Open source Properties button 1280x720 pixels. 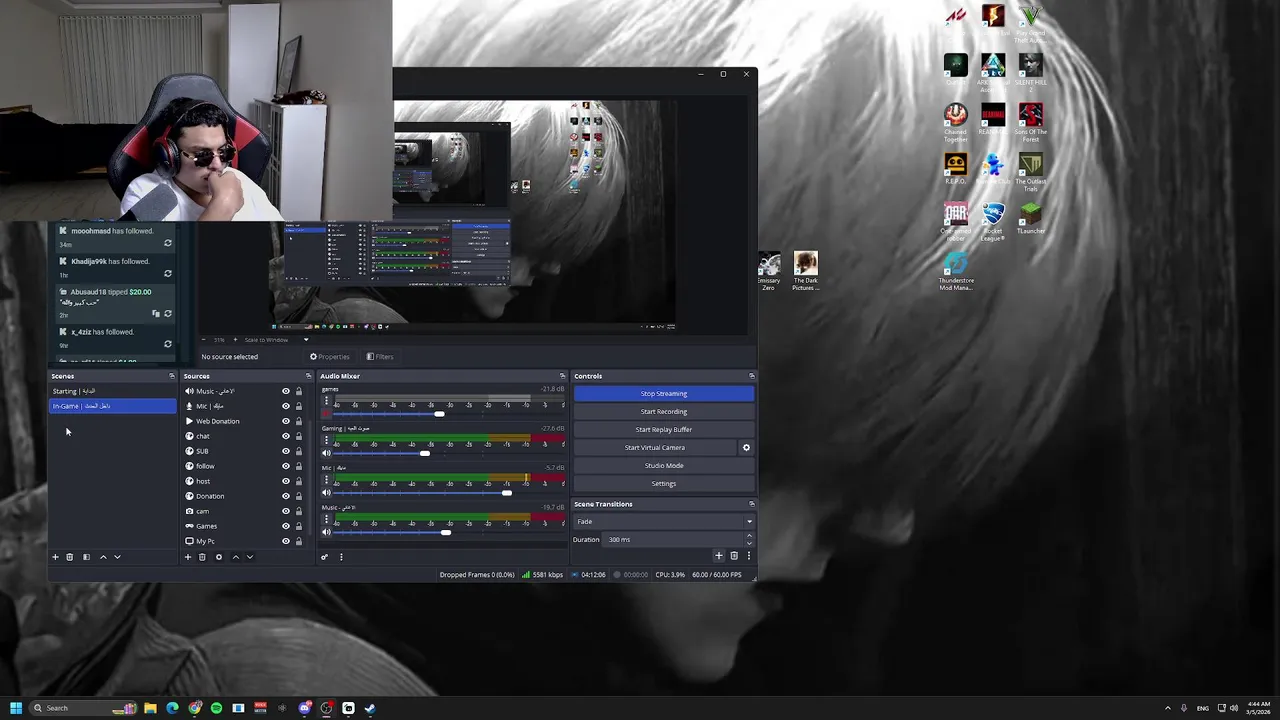coord(330,357)
